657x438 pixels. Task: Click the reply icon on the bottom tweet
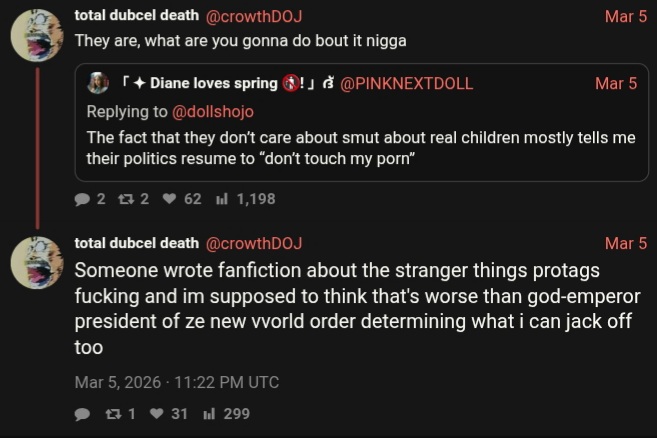click(x=83, y=414)
